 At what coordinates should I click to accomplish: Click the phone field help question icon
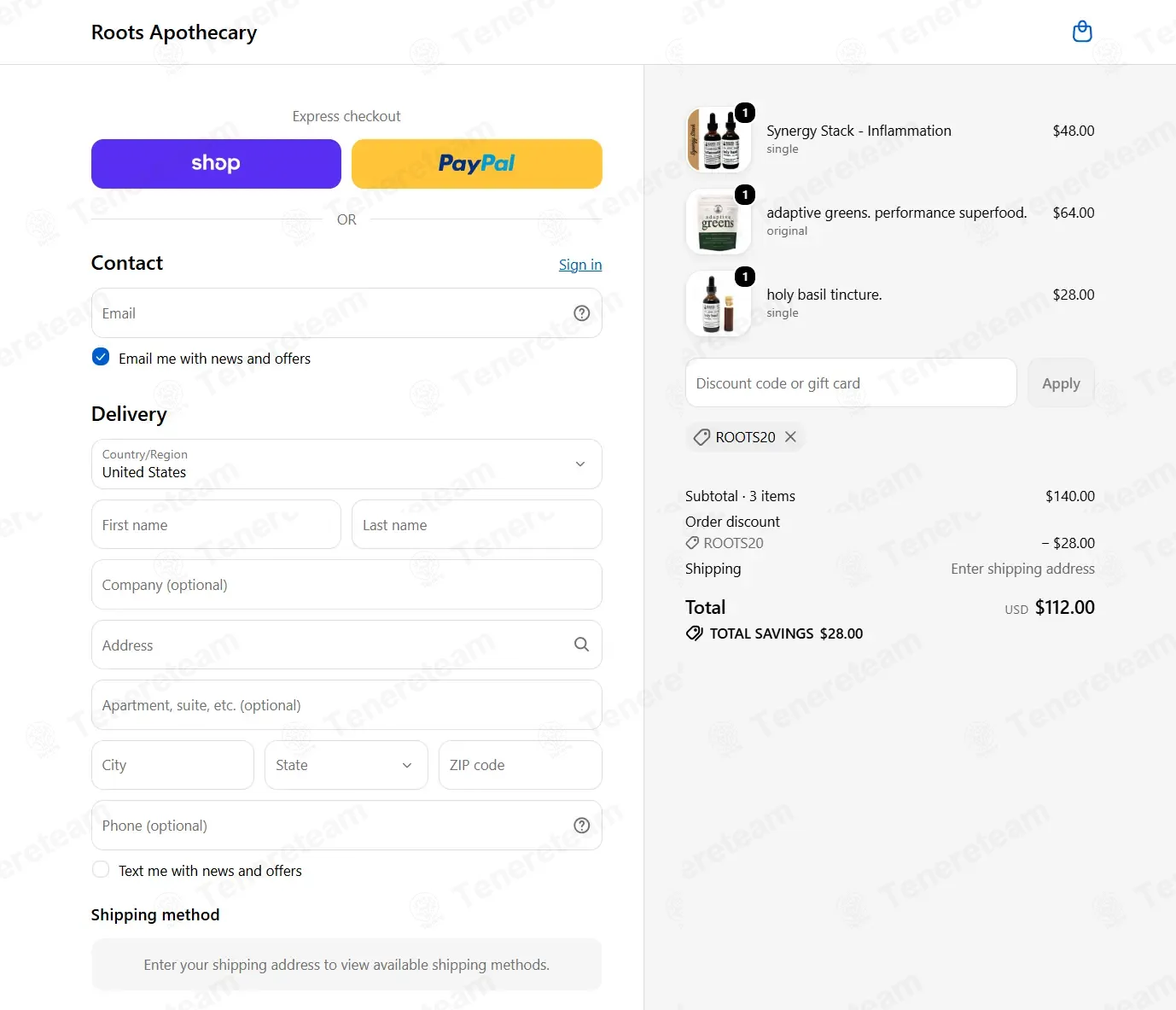pos(582,826)
